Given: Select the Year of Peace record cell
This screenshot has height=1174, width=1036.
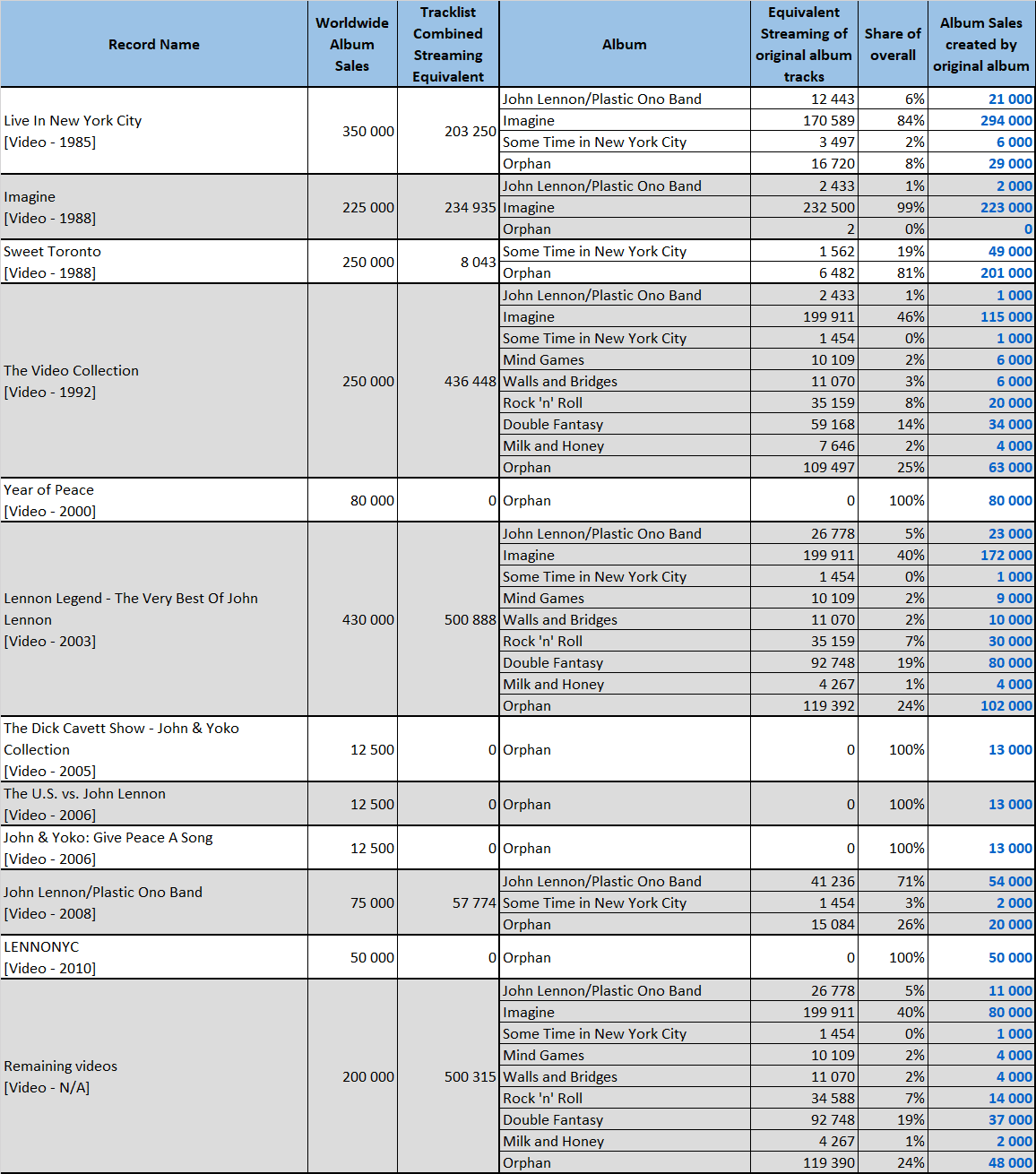Looking at the screenshot, I should [x=154, y=500].
